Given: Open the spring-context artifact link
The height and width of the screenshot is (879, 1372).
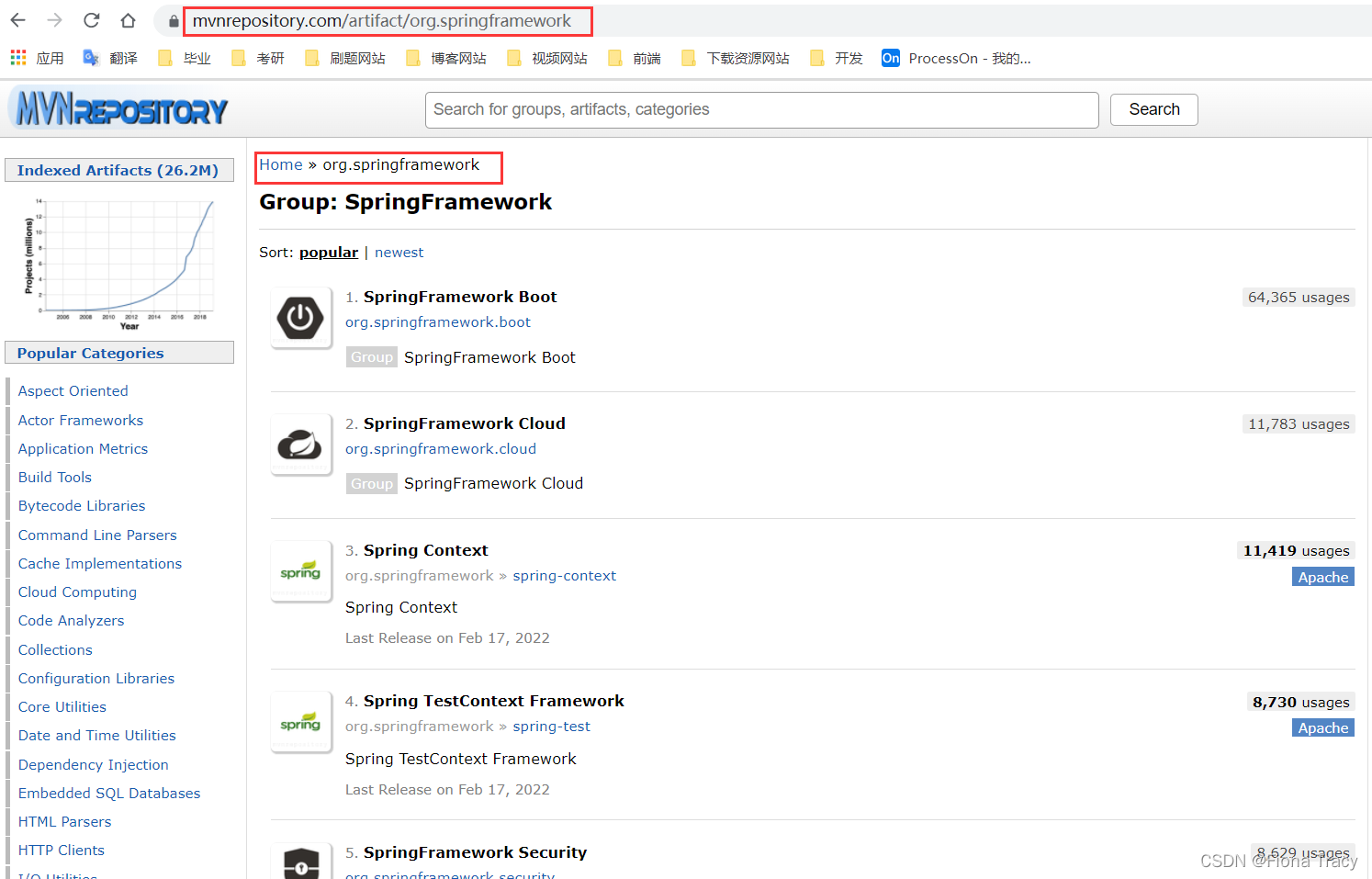Looking at the screenshot, I should [x=565, y=576].
